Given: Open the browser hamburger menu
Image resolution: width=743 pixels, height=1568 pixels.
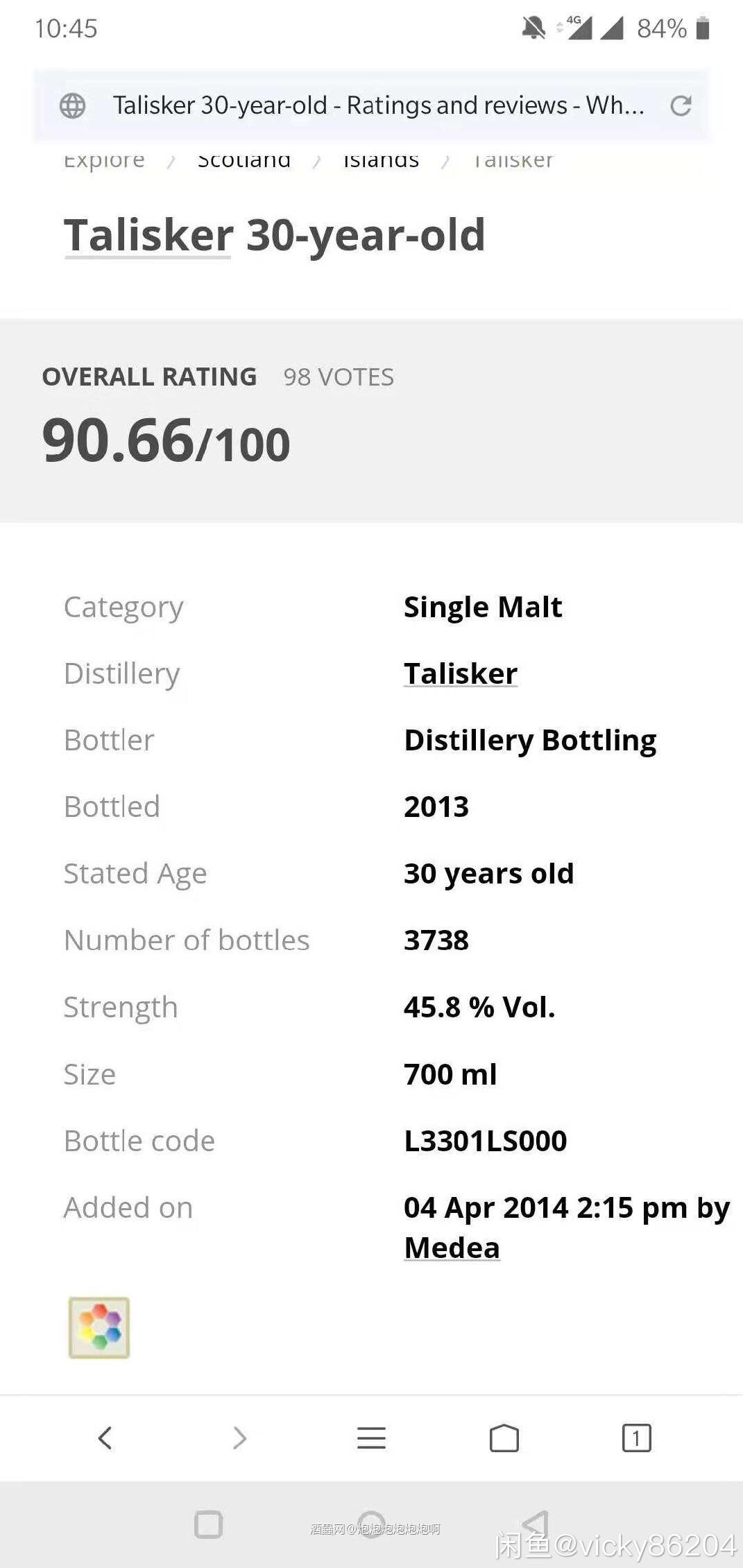Looking at the screenshot, I should 371,1438.
